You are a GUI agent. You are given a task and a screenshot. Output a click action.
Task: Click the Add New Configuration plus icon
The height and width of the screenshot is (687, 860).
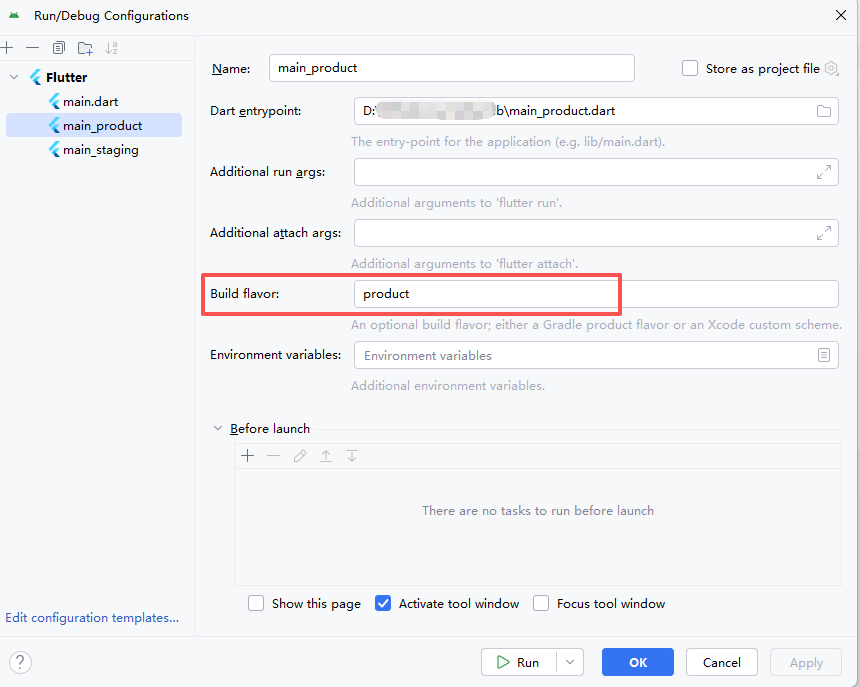(7, 48)
